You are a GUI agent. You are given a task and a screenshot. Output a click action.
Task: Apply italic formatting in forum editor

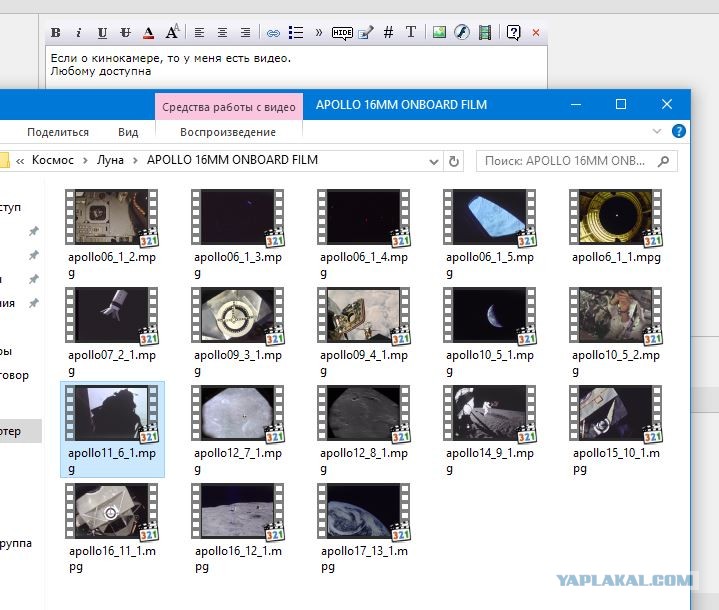(x=78, y=33)
